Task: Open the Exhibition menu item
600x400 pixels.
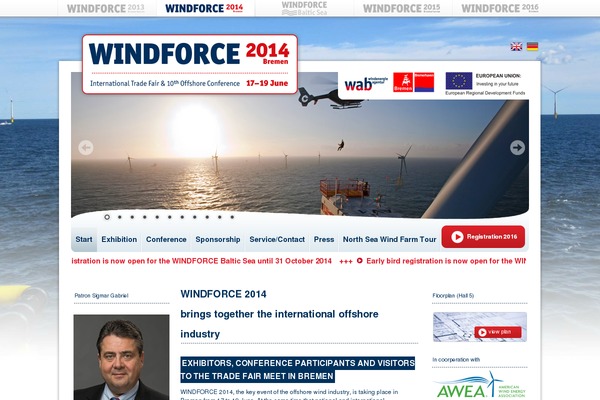Action: tap(119, 239)
